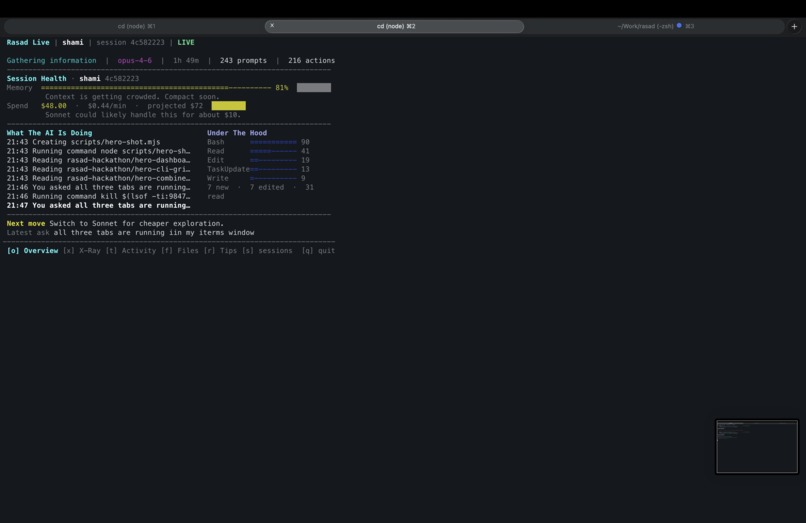Image resolution: width=806 pixels, height=523 pixels.
Task: Click the 'Rasad Live' title
Action: click(28, 42)
